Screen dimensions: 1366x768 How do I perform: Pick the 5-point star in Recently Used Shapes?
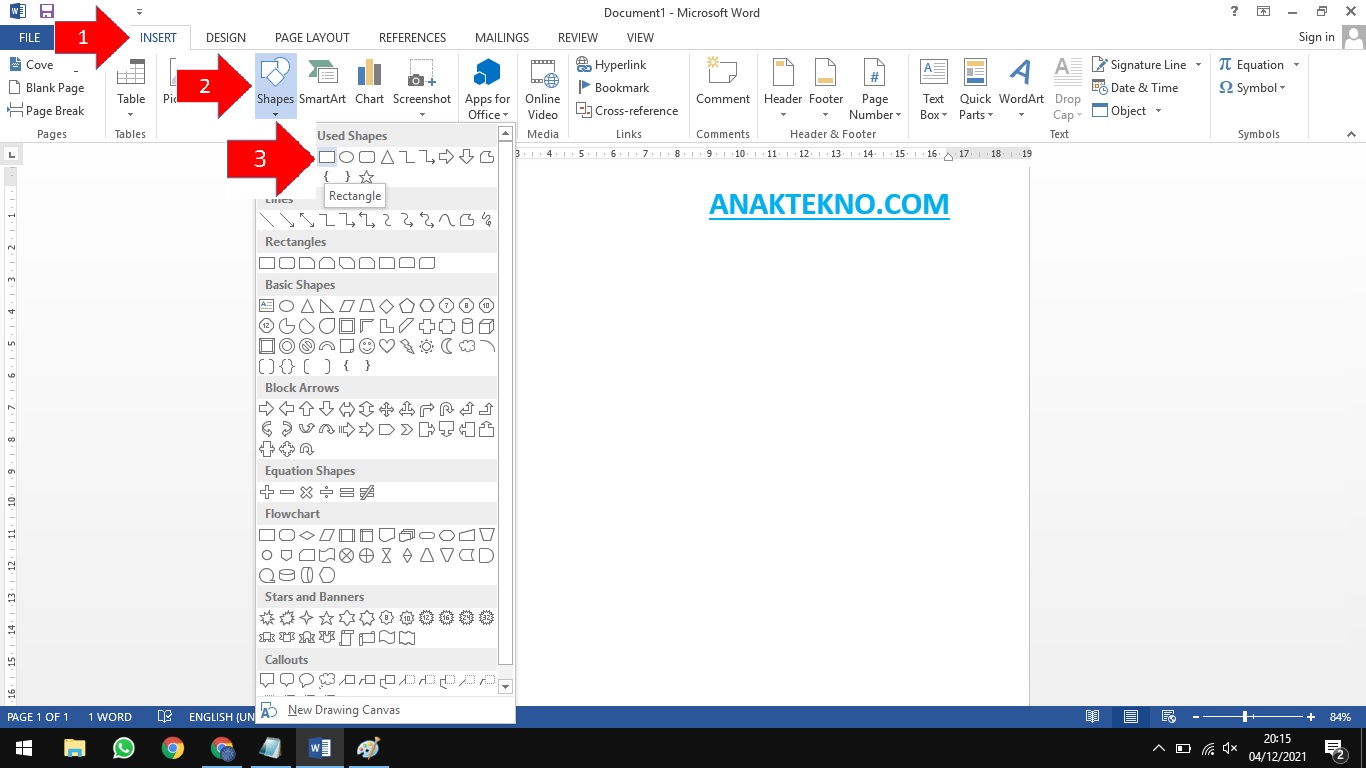pos(367,177)
